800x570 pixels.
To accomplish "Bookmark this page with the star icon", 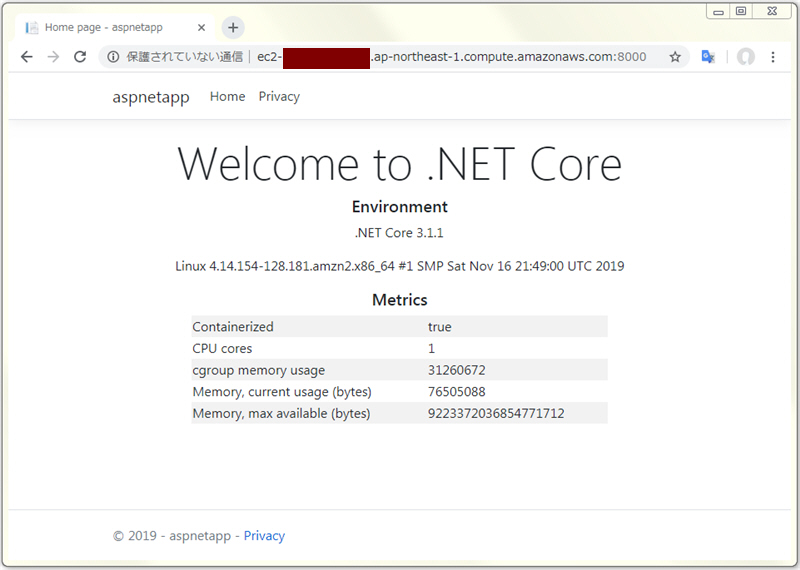I will (675, 57).
